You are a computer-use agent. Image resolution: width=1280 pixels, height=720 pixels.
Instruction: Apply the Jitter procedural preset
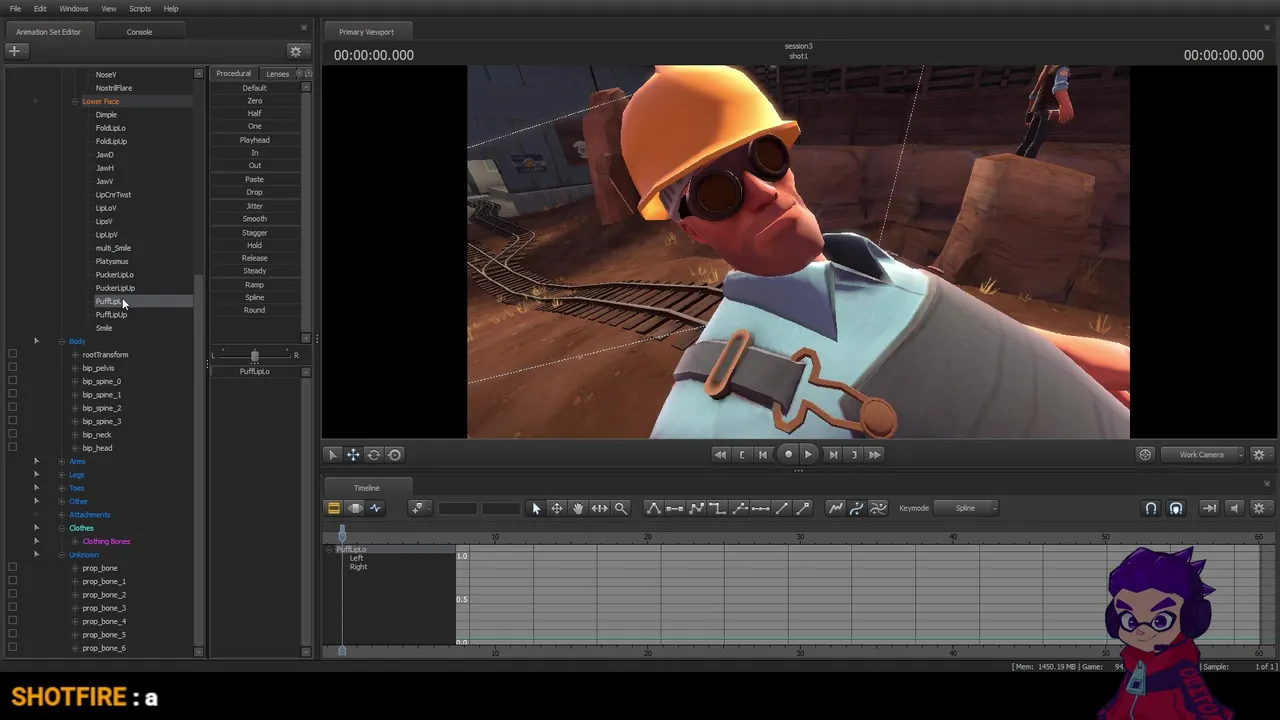pos(255,206)
